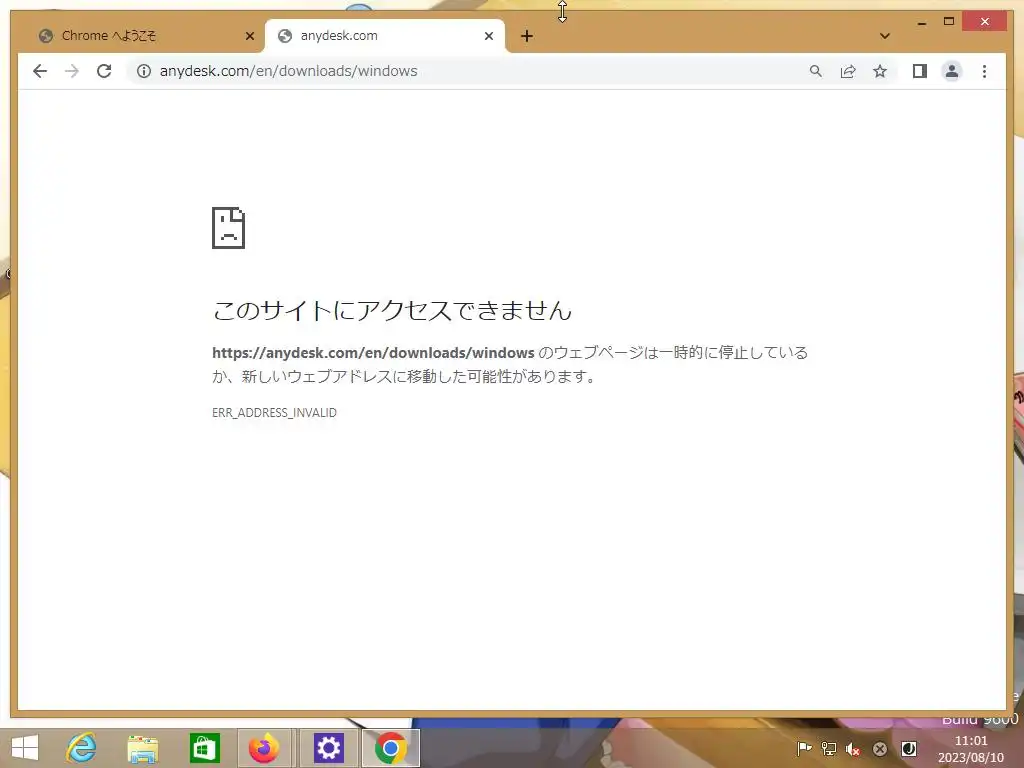Close the Chrome window
The width and height of the screenshot is (1024, 768).
pos(985,22)
